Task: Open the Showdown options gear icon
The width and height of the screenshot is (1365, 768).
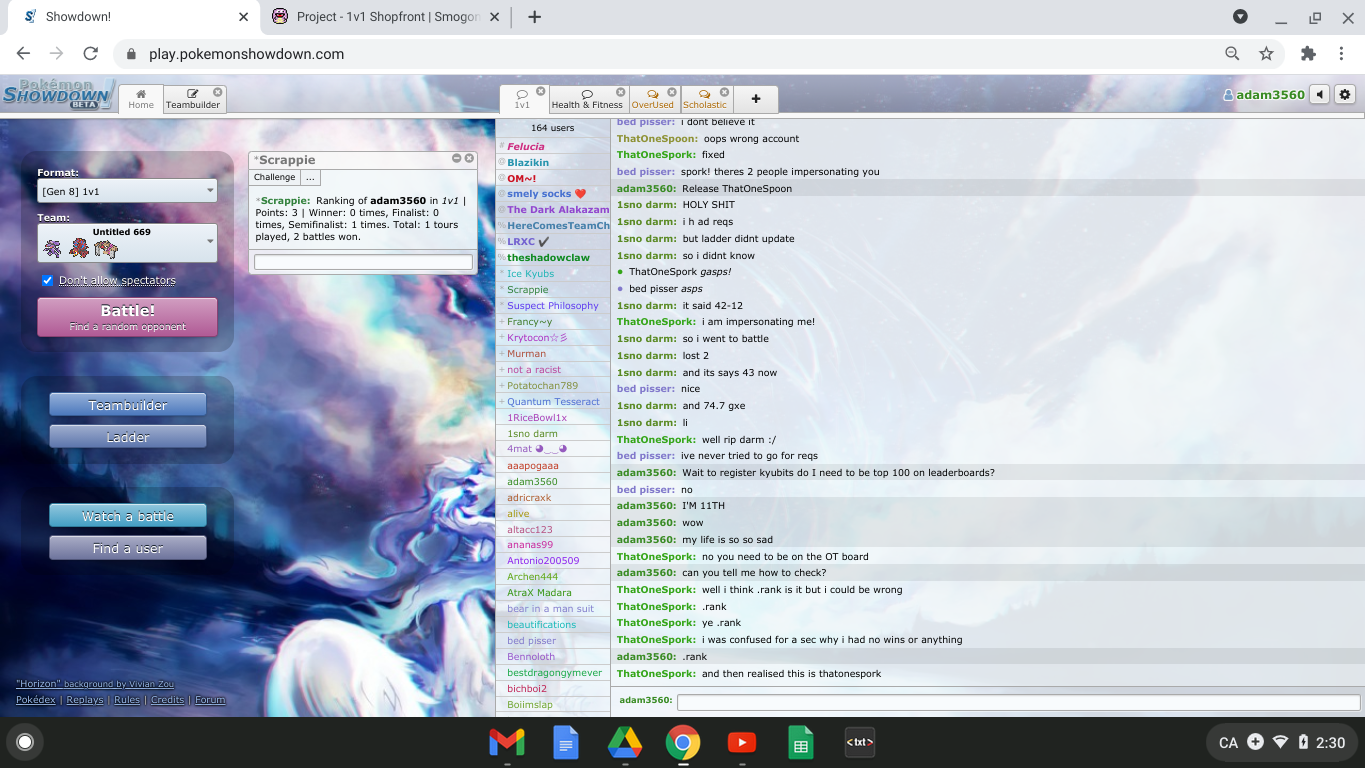Action: (1345, 94)
